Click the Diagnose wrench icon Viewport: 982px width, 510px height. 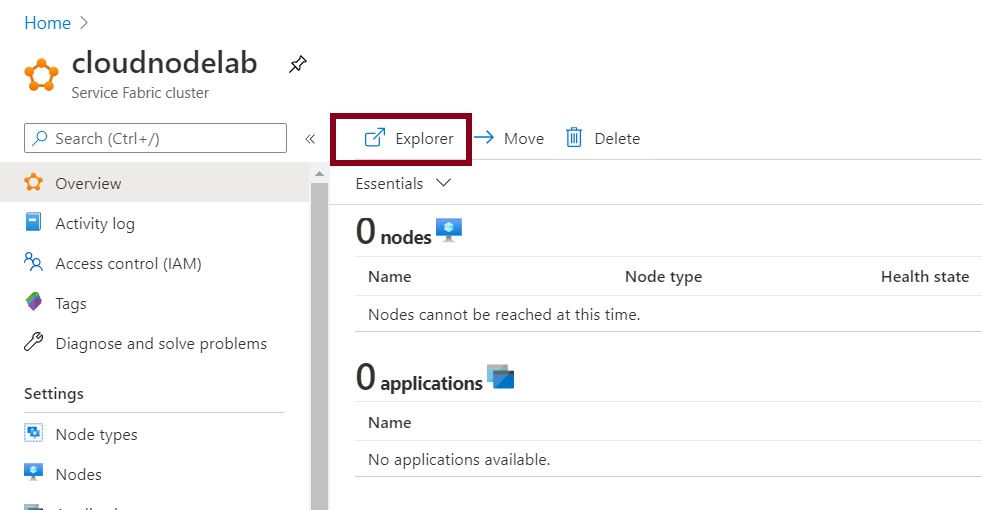coord(33,342)
